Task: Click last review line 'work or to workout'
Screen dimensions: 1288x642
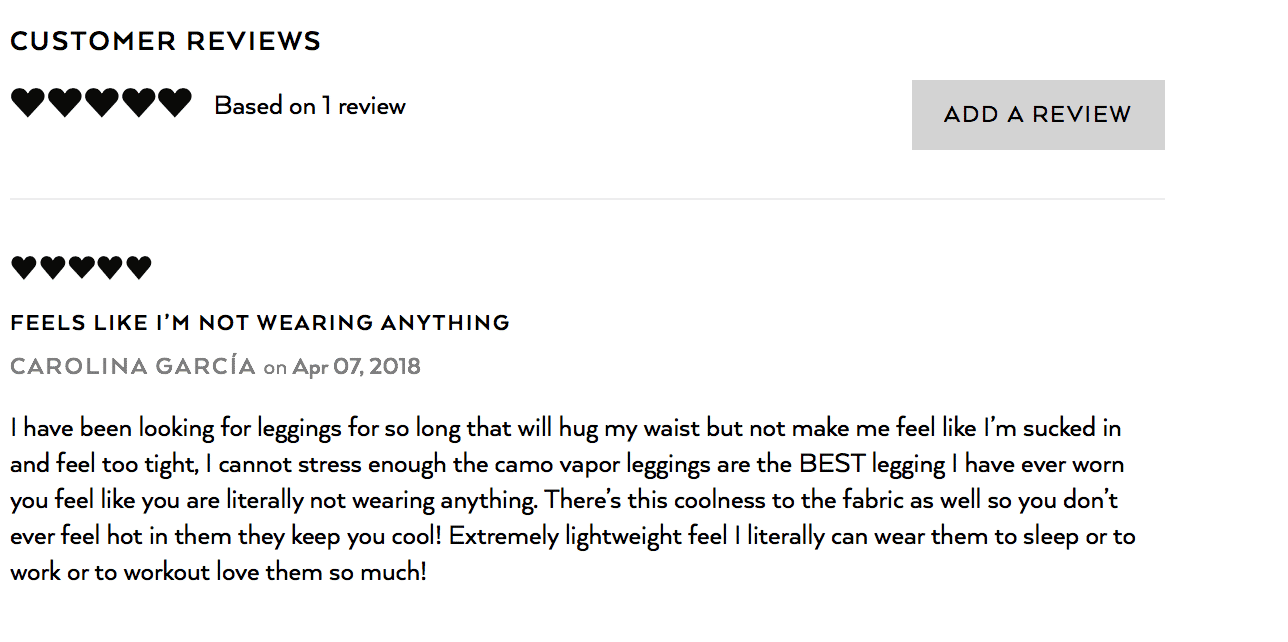Action: click(x=218, y=573)
